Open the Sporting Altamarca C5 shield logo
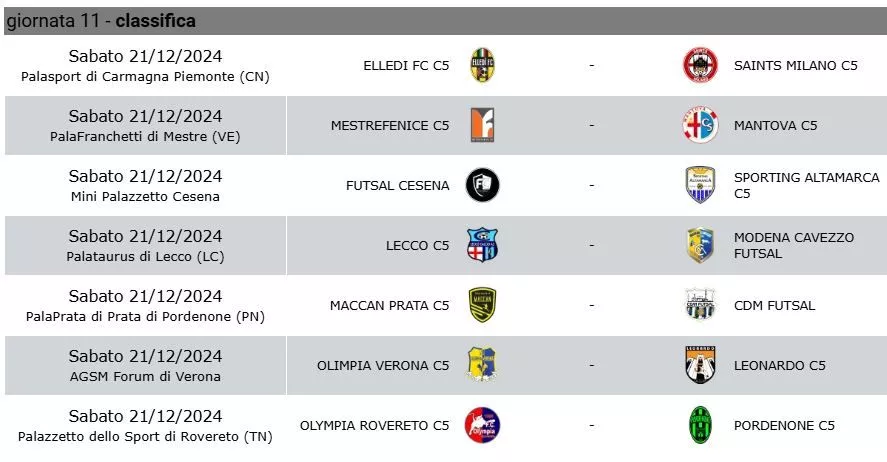This screenshot has height=462, width=887. (700, 185)
